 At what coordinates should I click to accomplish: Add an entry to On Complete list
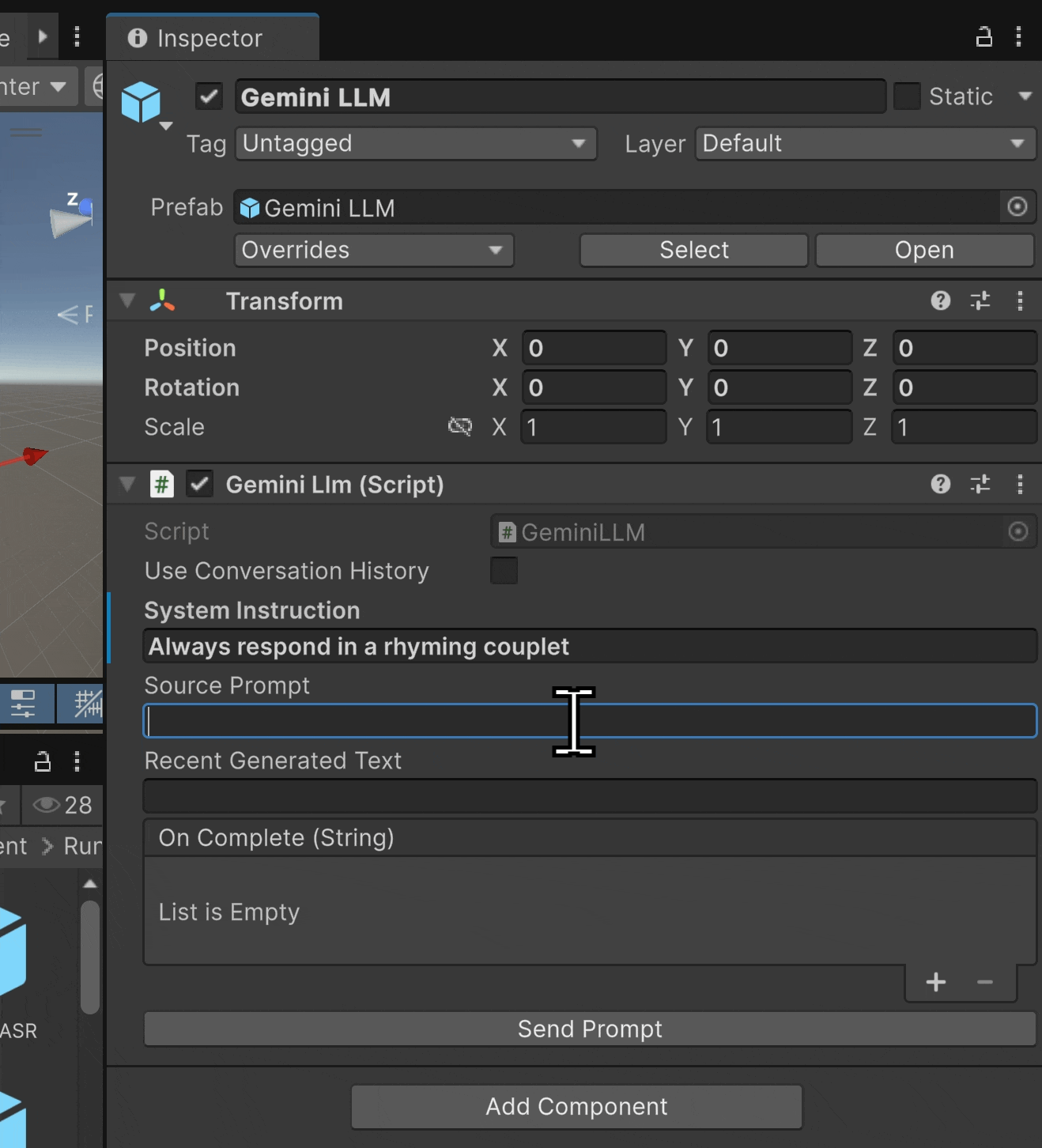tap(936, 983)
